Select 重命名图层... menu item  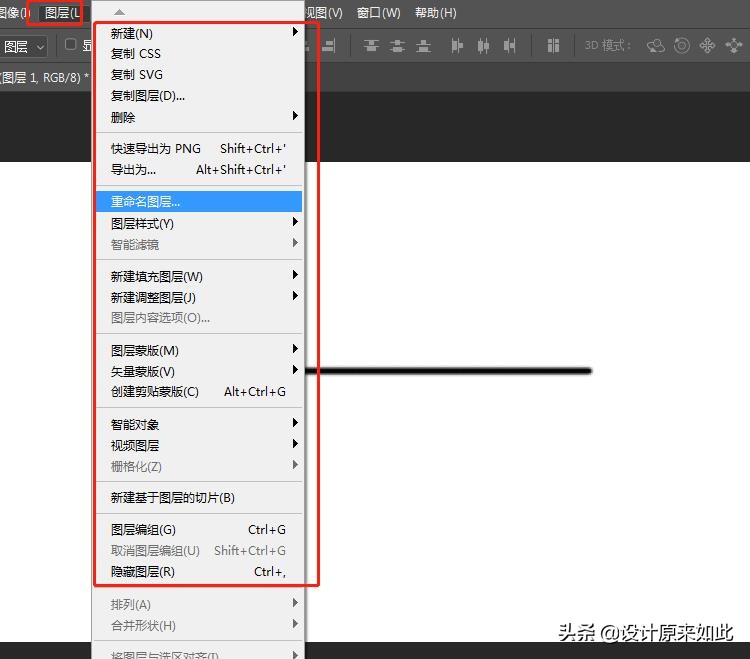[x=199, y=202]
